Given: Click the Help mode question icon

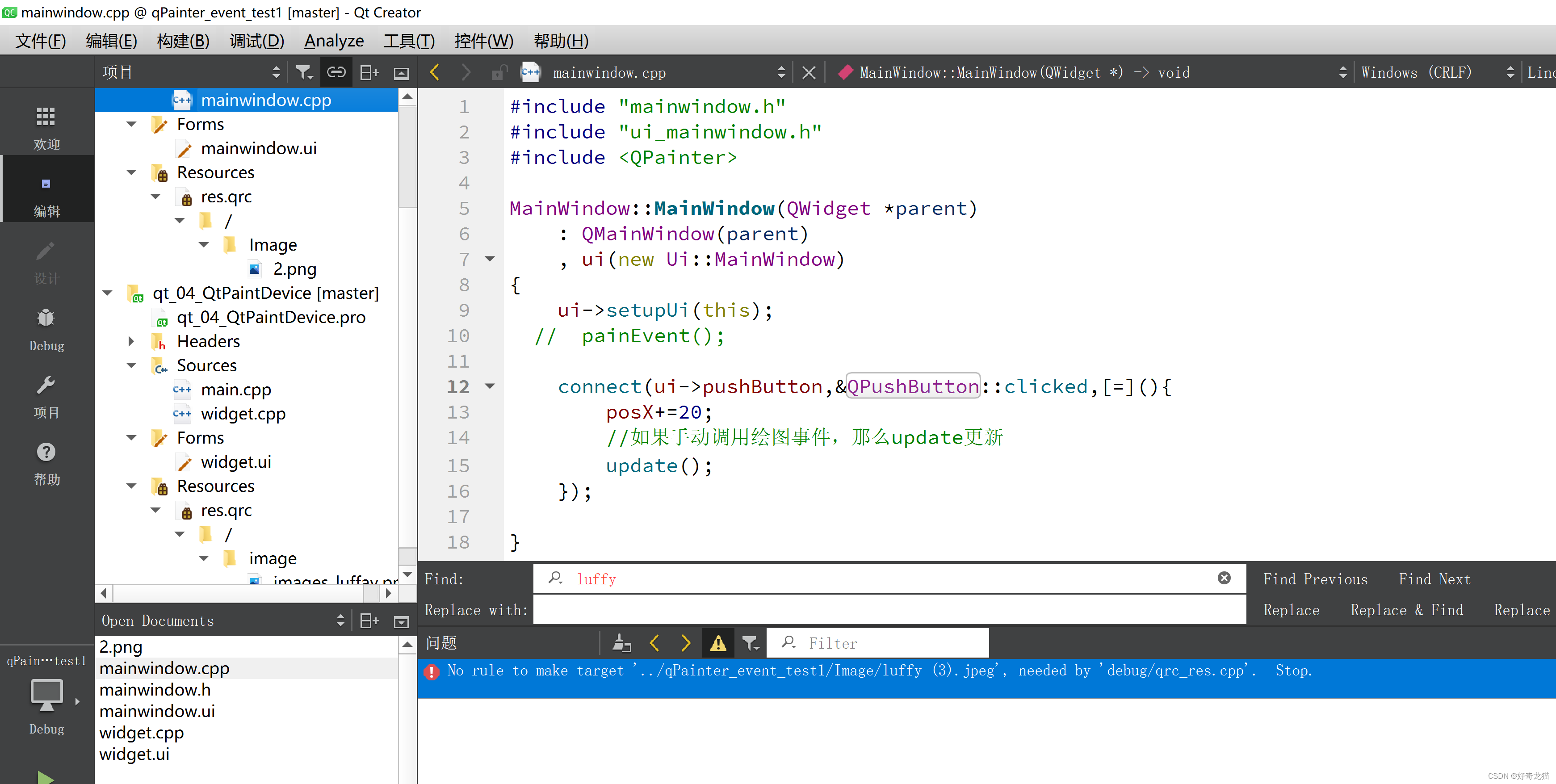Looking at the screenshot, I should click(46, 452).
